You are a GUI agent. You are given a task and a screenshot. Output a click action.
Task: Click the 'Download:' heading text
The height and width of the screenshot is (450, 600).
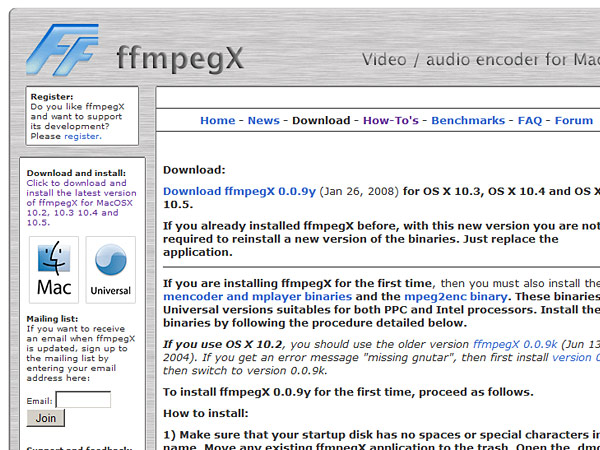coord(194,170)
